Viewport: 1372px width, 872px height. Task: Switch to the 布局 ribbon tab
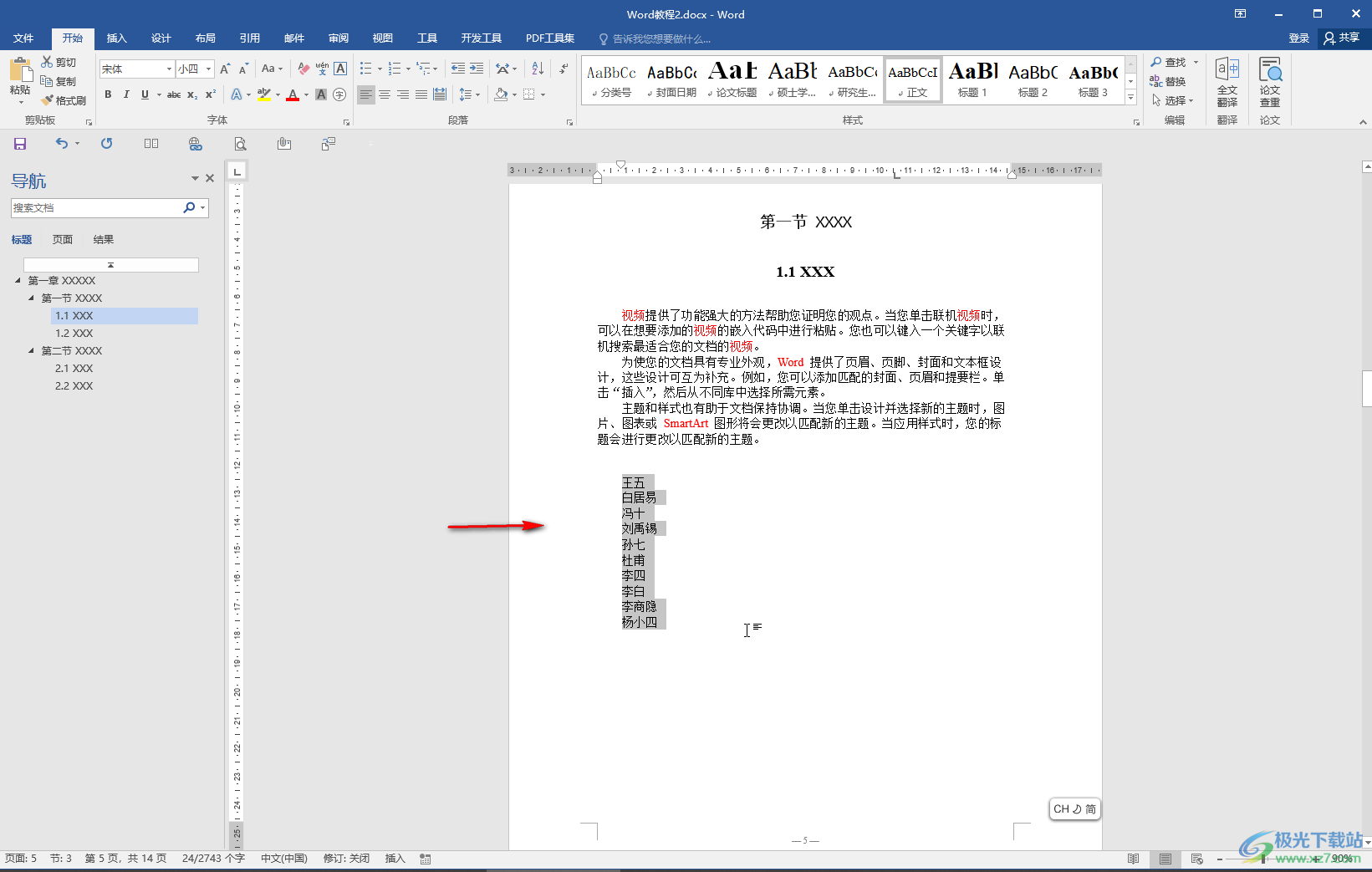[205, 38]
